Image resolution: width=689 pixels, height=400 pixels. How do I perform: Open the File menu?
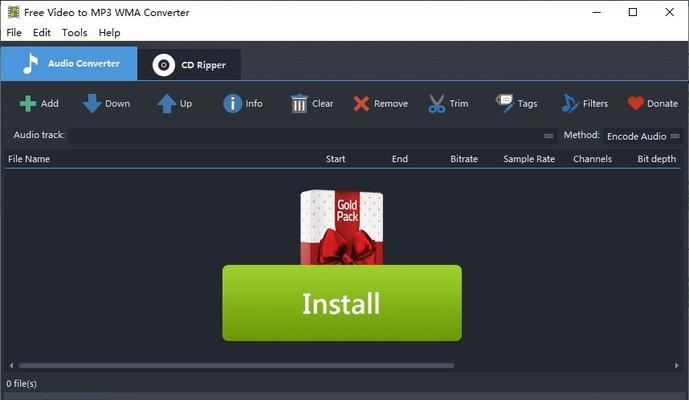[14, 33]
